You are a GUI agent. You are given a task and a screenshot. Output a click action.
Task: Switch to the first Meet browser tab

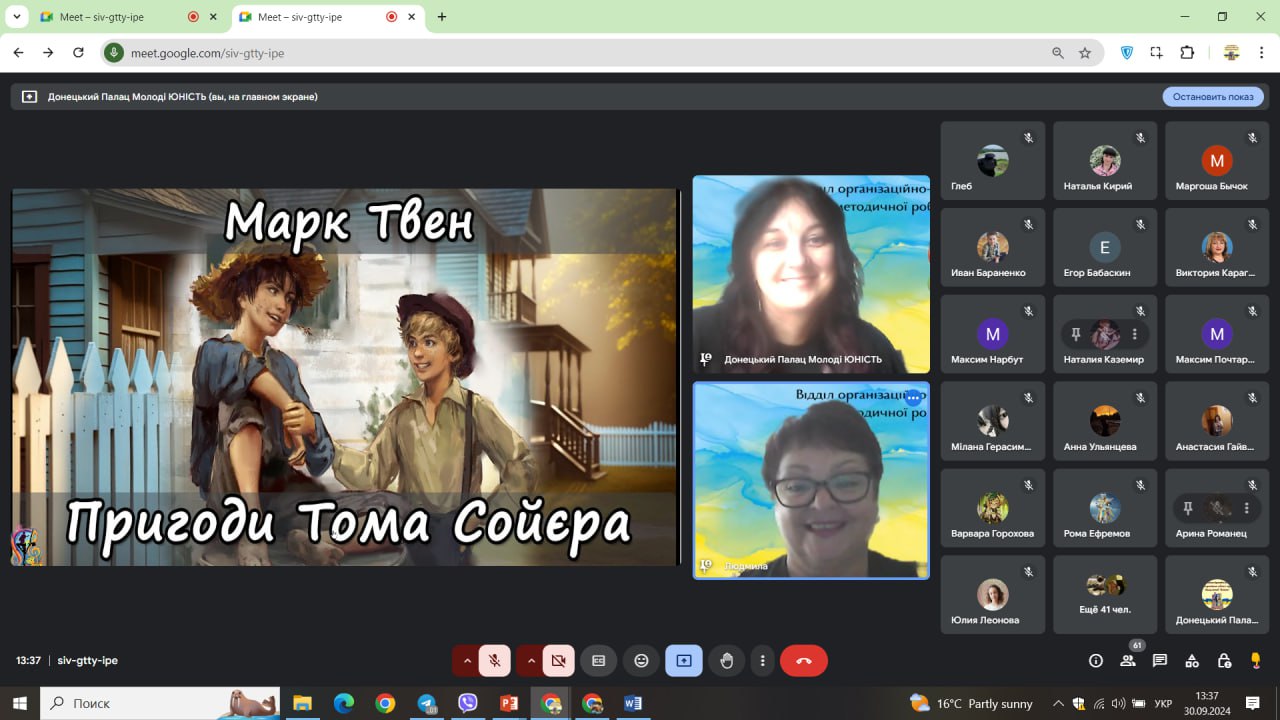coord(118,17)
